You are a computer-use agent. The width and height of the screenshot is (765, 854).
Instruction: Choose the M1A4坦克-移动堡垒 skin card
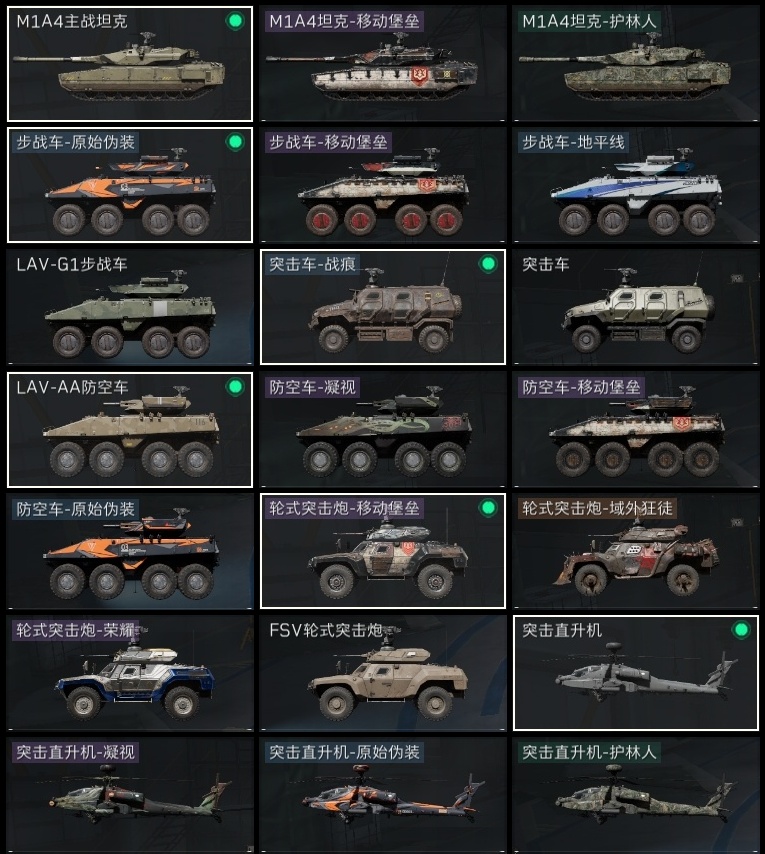pyautogui.click(x=383, y=64)
